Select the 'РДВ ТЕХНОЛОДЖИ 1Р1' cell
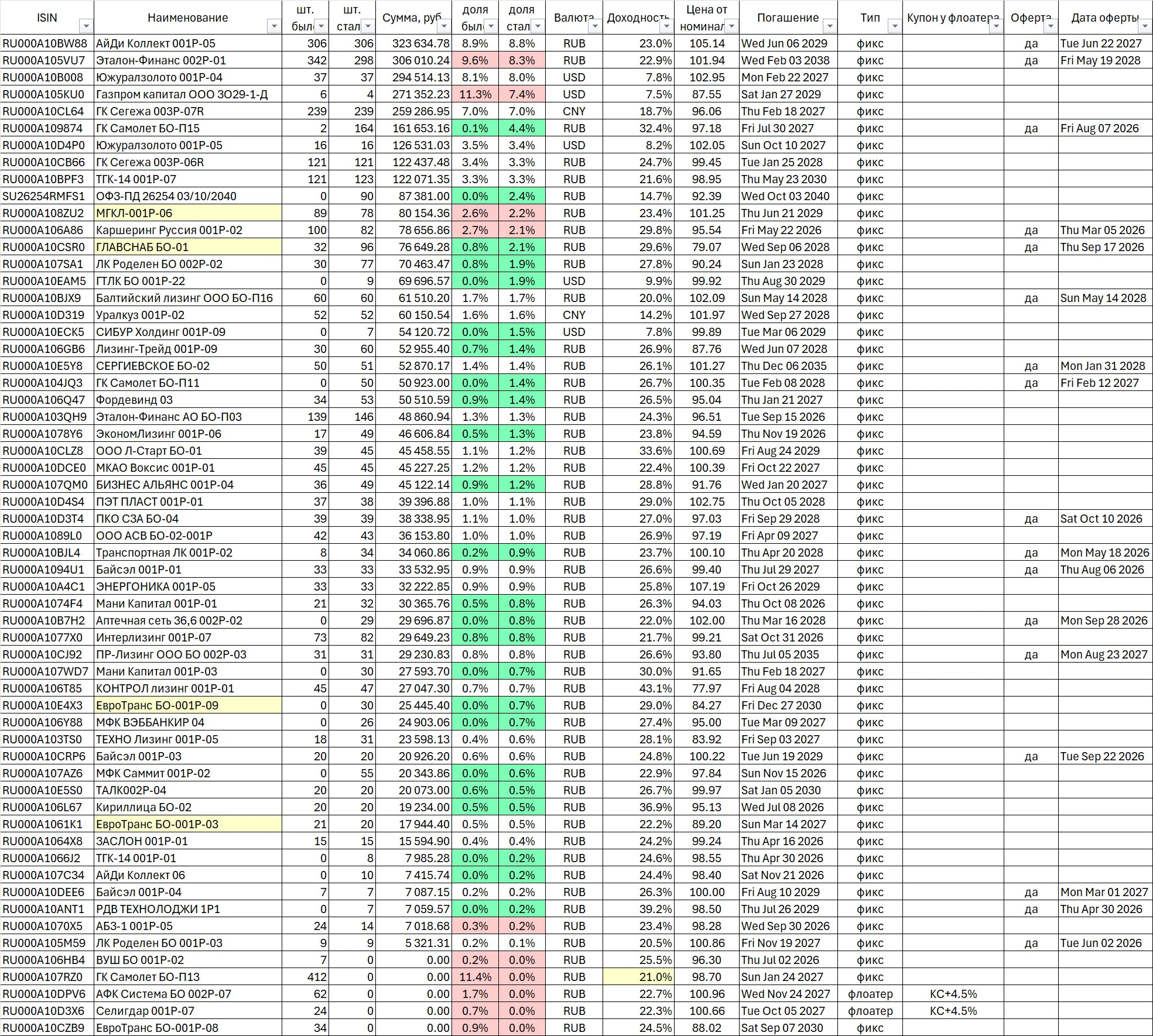The width and height of the screenshot is (1153, 1036). pyautogui.click(x=188, y=909)
